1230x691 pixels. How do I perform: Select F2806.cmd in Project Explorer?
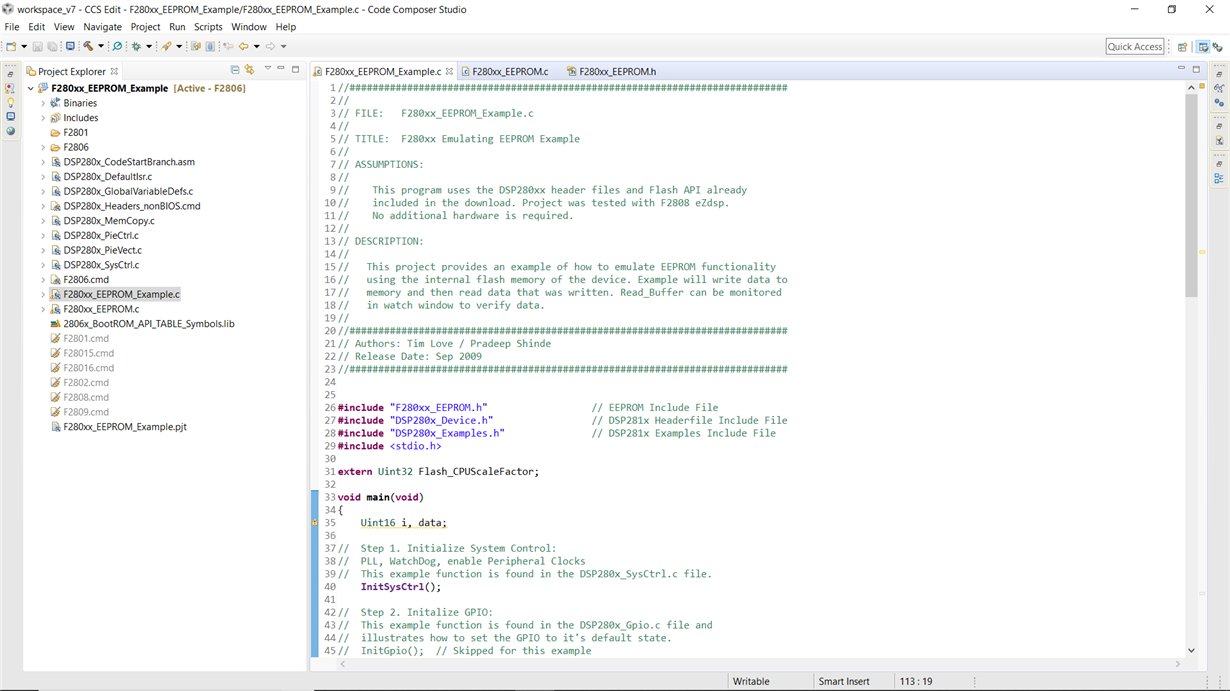coord(85,280)
